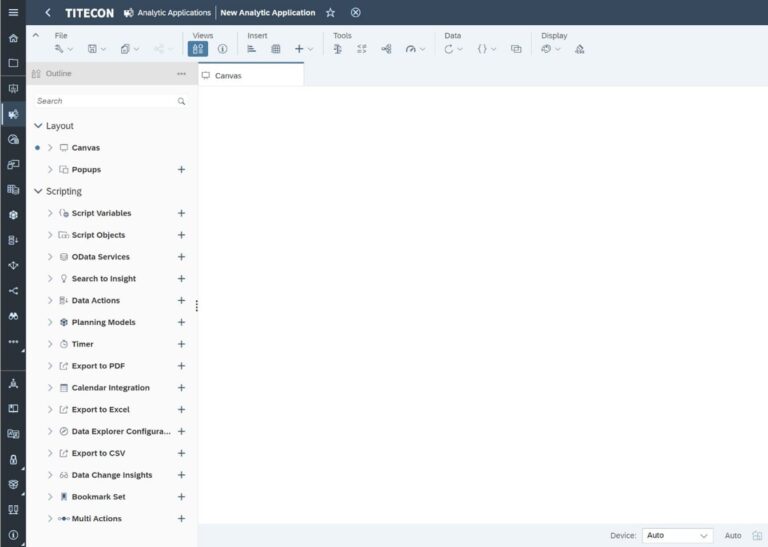Open the Home icon in sidebar

click(13, 38)
